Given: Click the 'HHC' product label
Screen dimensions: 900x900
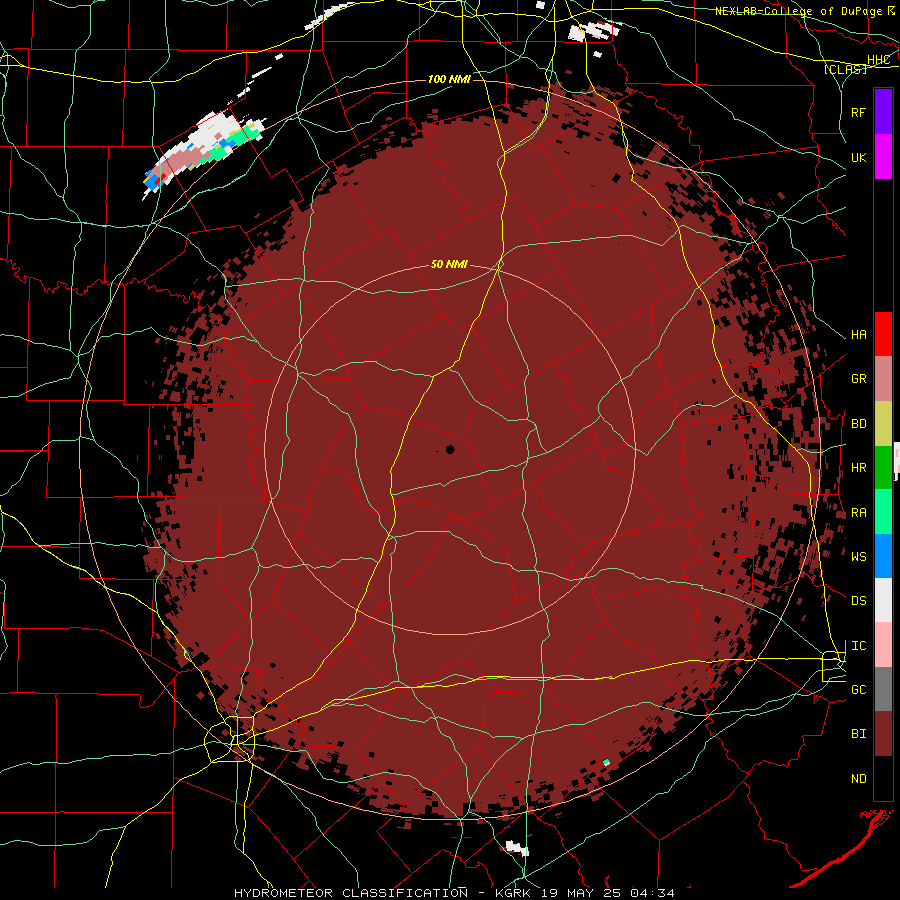Looking at the screenshot, I should click(878, 59).
